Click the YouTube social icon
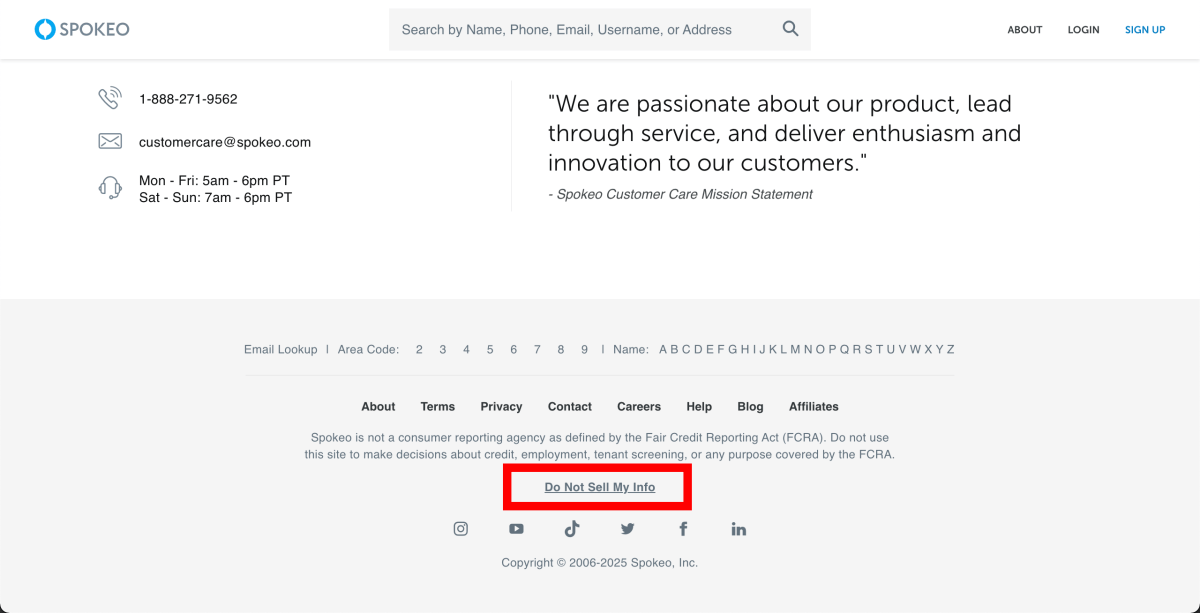This screenshot has width=1200, height=613. tap(516, 528)
